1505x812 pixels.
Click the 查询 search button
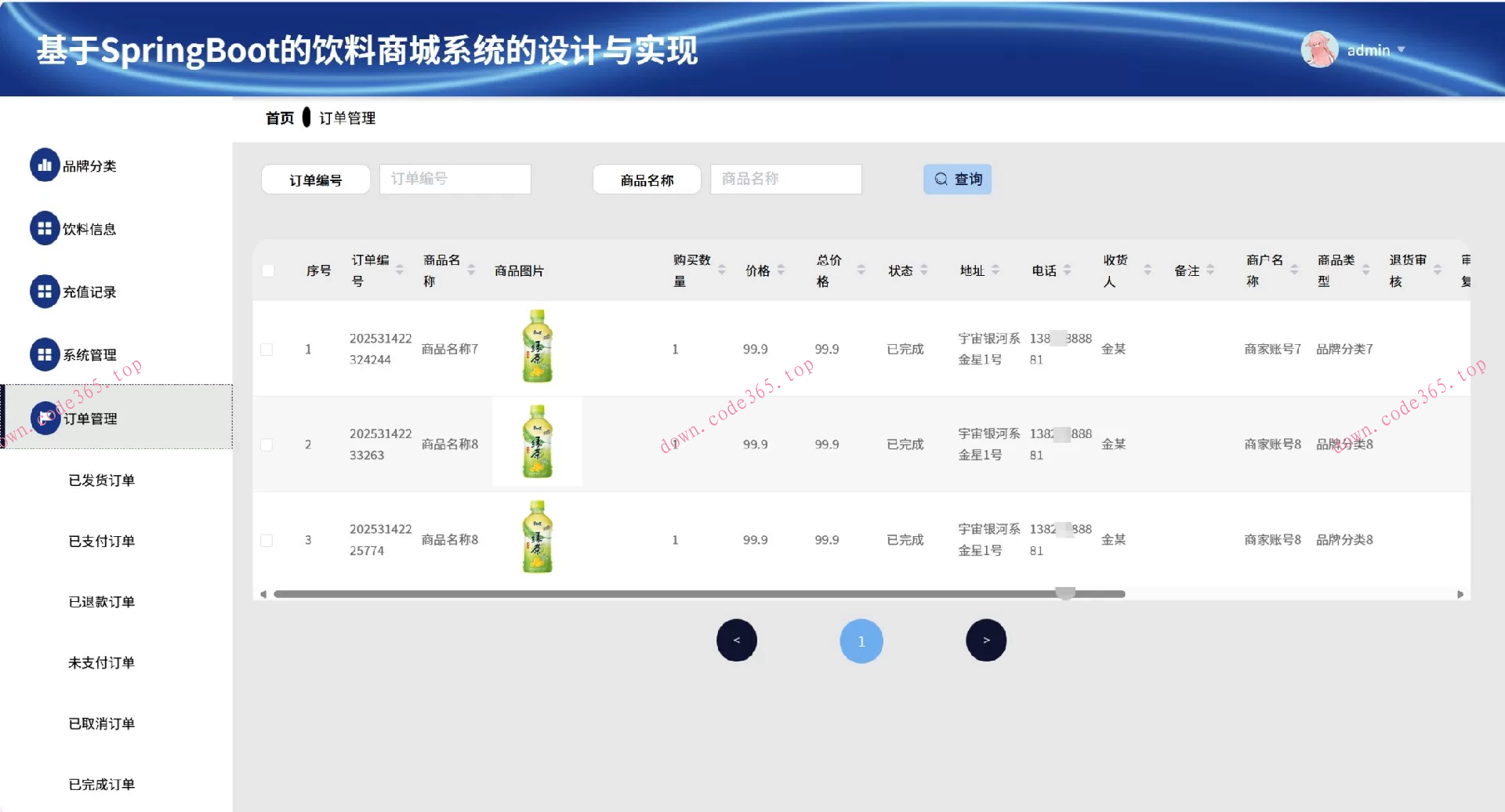[x=957, y=179]
